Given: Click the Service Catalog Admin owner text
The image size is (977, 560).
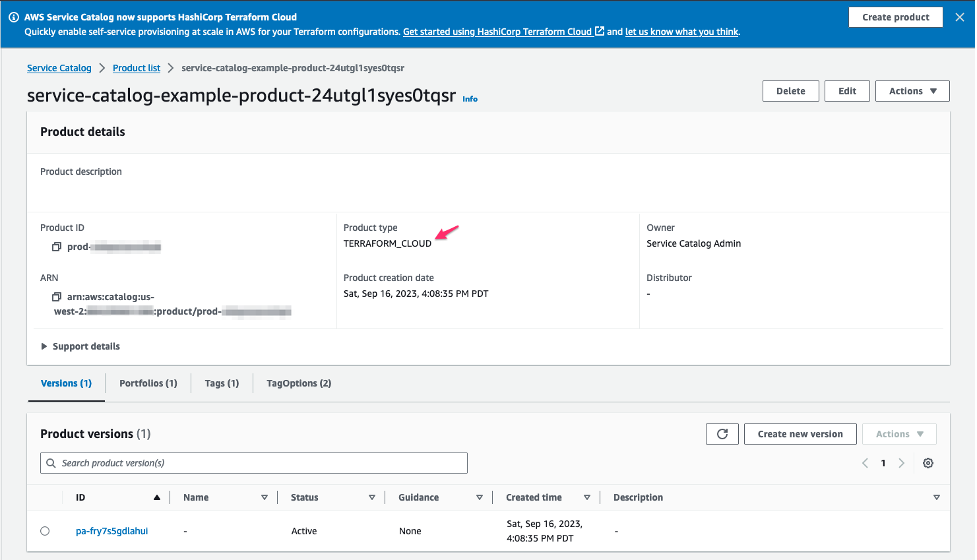Looking at the screenshot, I should point(693,244).
